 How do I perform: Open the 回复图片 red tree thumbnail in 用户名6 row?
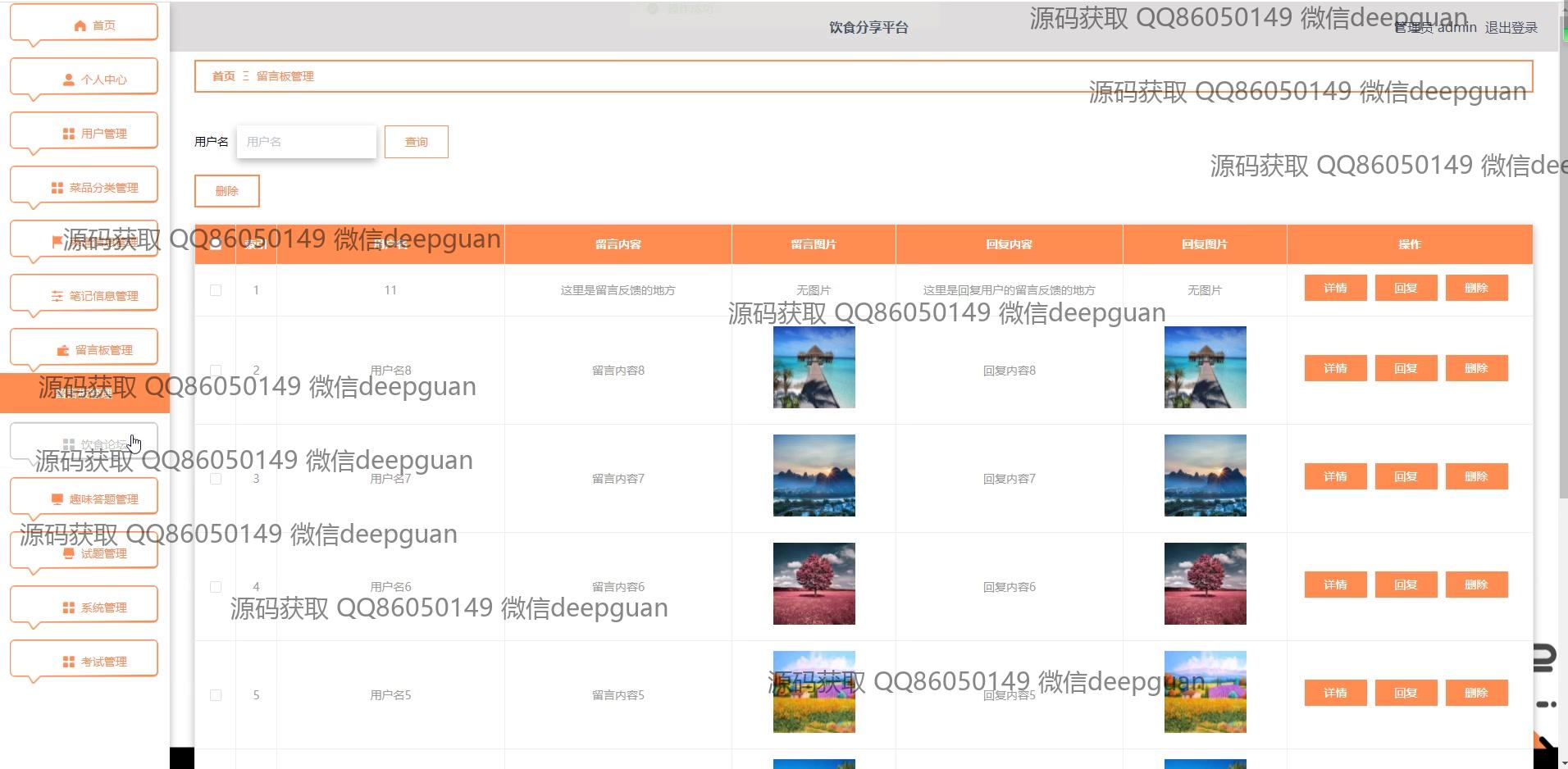1206,584
